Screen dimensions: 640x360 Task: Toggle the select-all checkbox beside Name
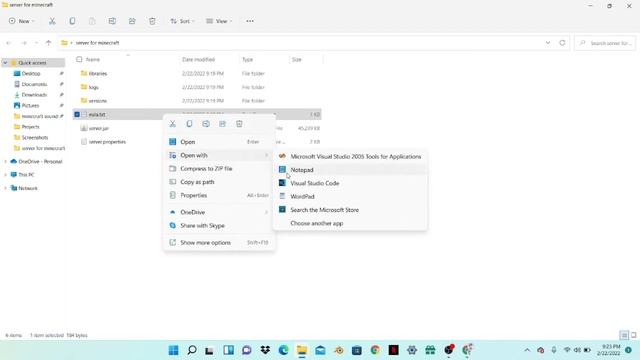(x=79, y=60)
